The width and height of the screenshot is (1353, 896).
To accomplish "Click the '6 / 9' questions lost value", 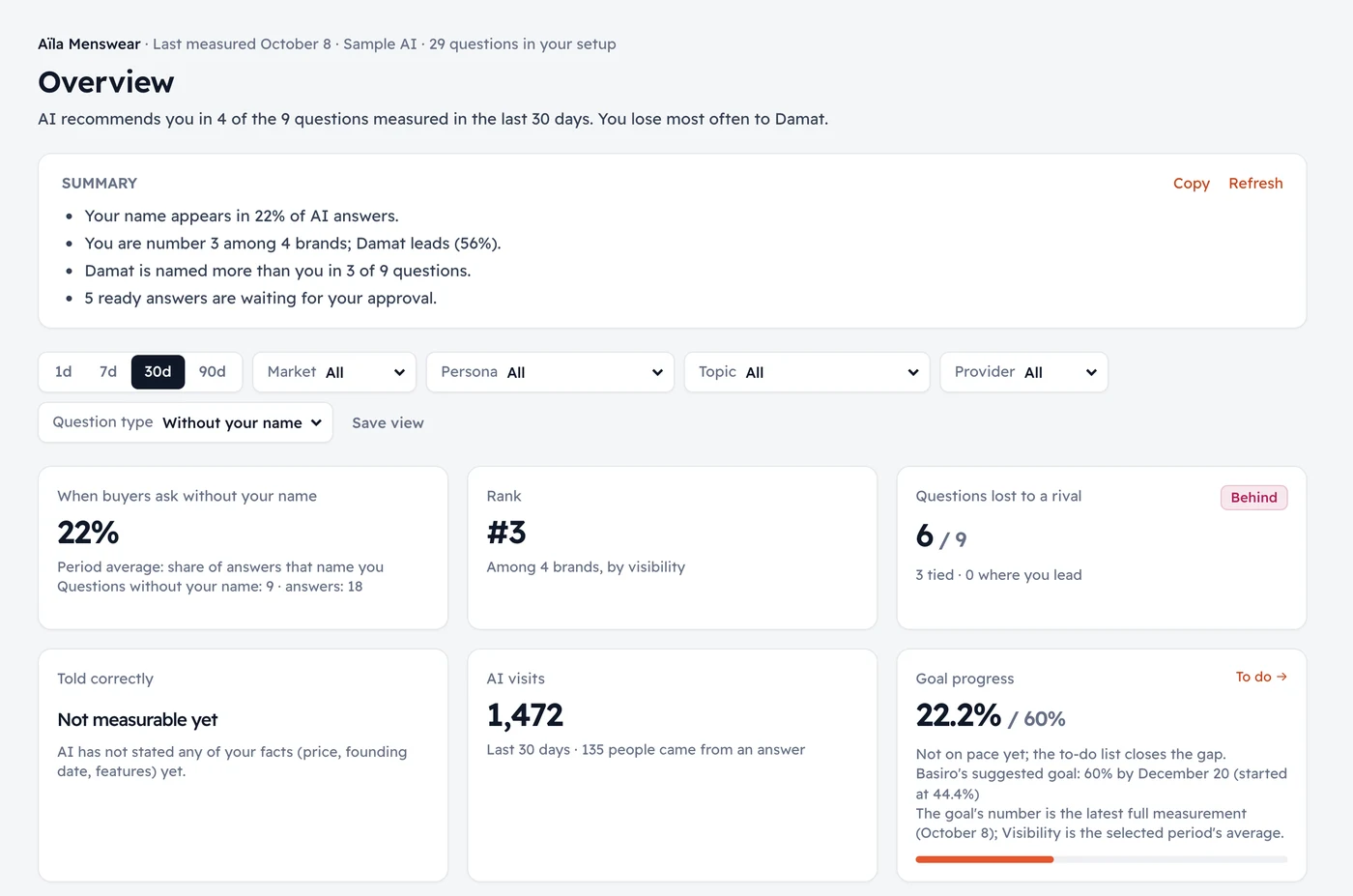I will [941, 536].
